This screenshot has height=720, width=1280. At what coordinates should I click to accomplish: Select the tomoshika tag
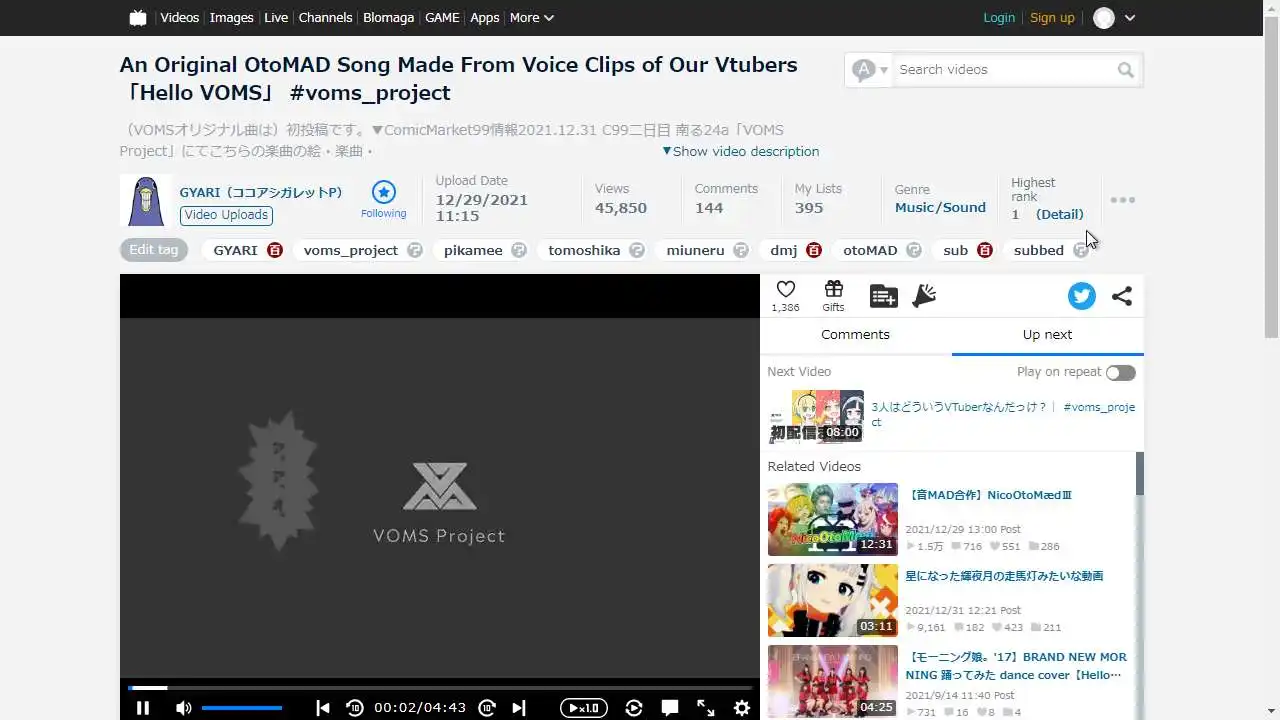tap(584, 250)
